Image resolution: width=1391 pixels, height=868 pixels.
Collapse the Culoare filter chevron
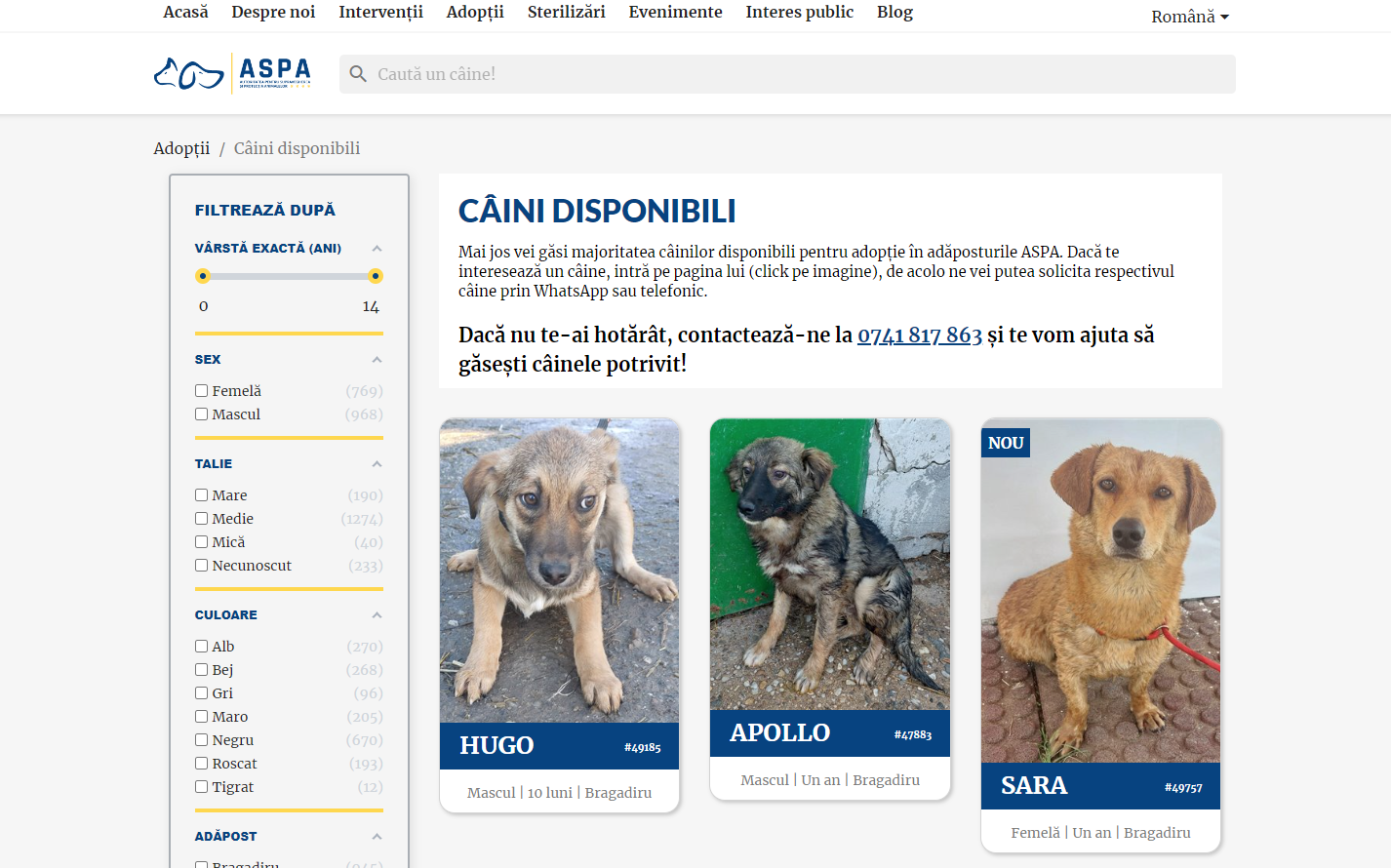tap(377, 615)
